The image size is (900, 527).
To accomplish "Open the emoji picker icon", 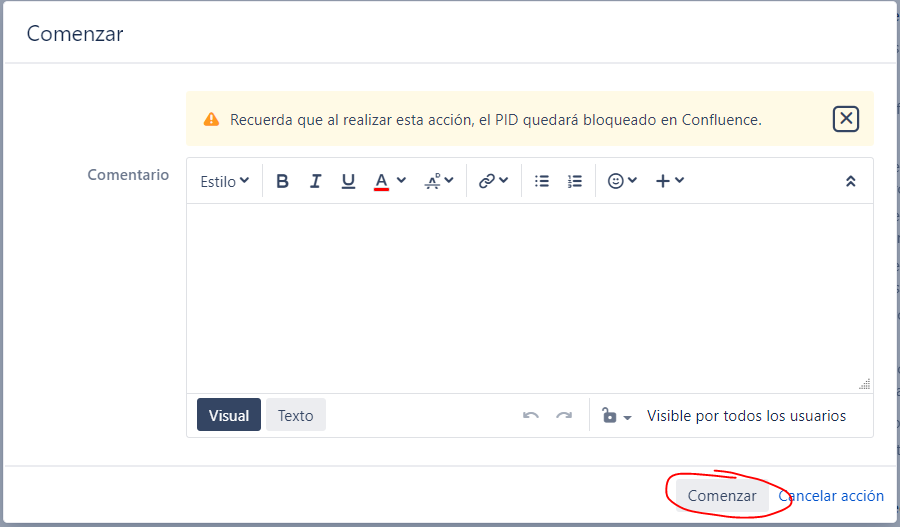I will pos(616,181).
